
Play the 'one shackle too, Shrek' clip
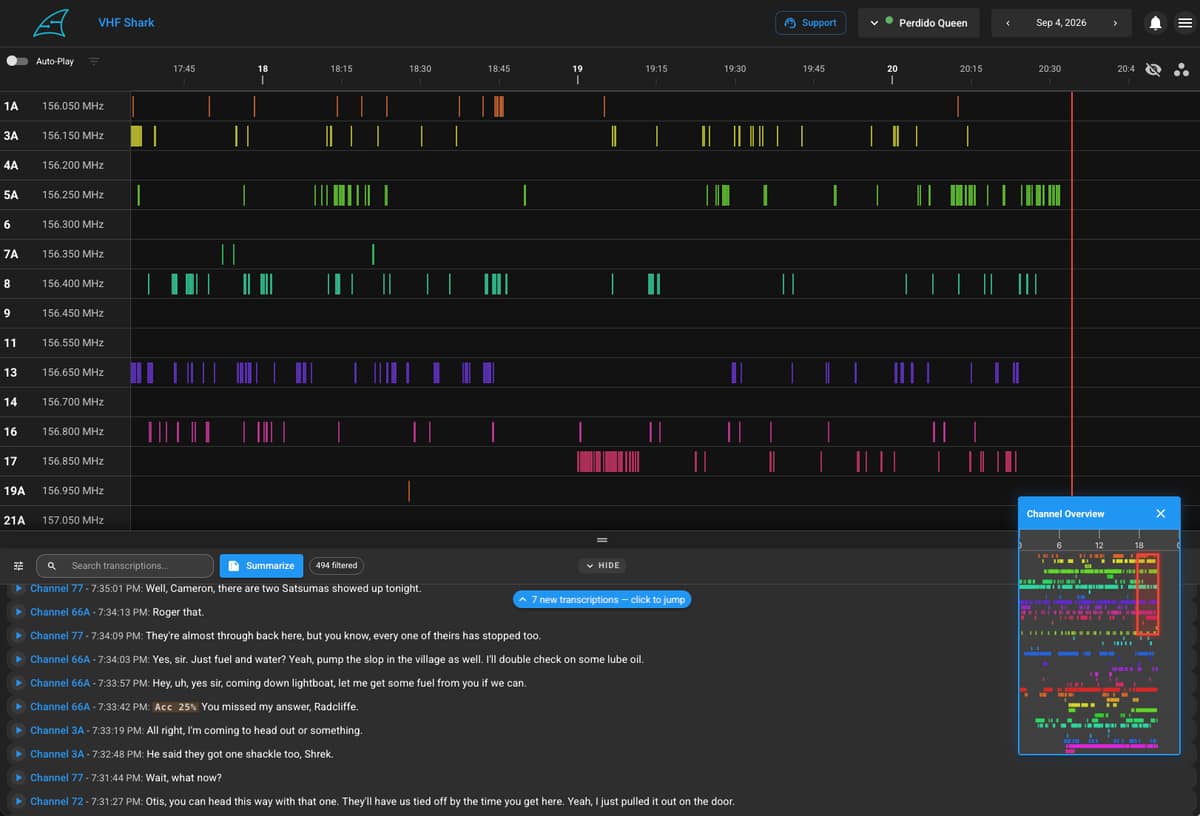click(x=18, y=754)
